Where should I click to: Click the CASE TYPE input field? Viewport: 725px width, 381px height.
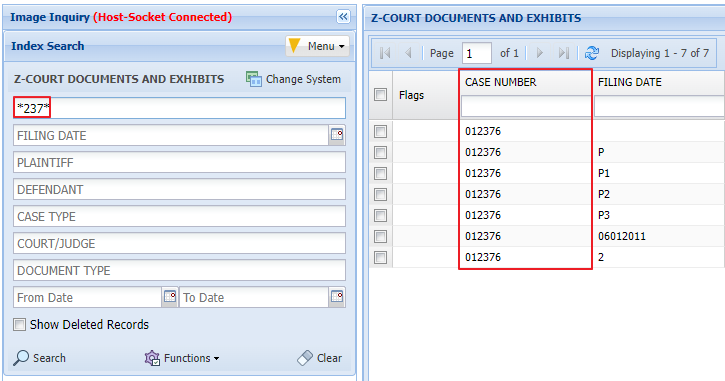tap(179, 216)
